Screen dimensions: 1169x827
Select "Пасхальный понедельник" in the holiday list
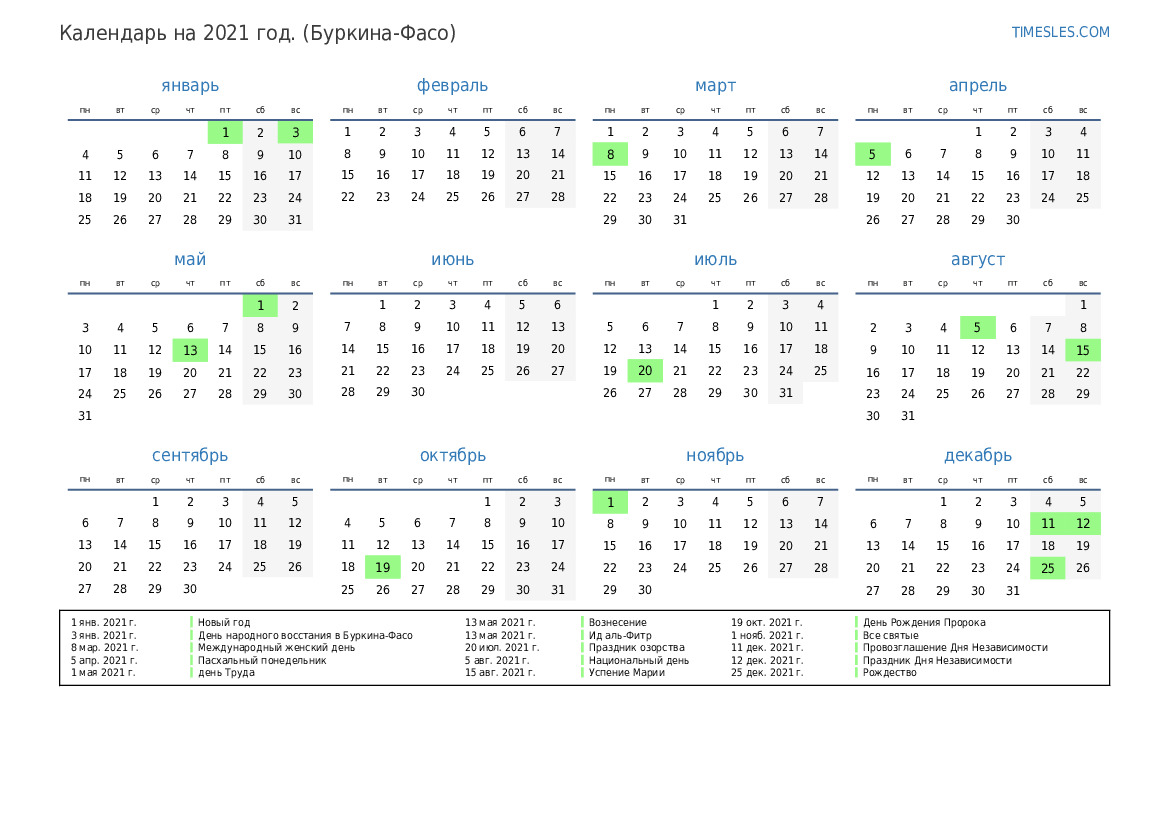tap(261, 660)
